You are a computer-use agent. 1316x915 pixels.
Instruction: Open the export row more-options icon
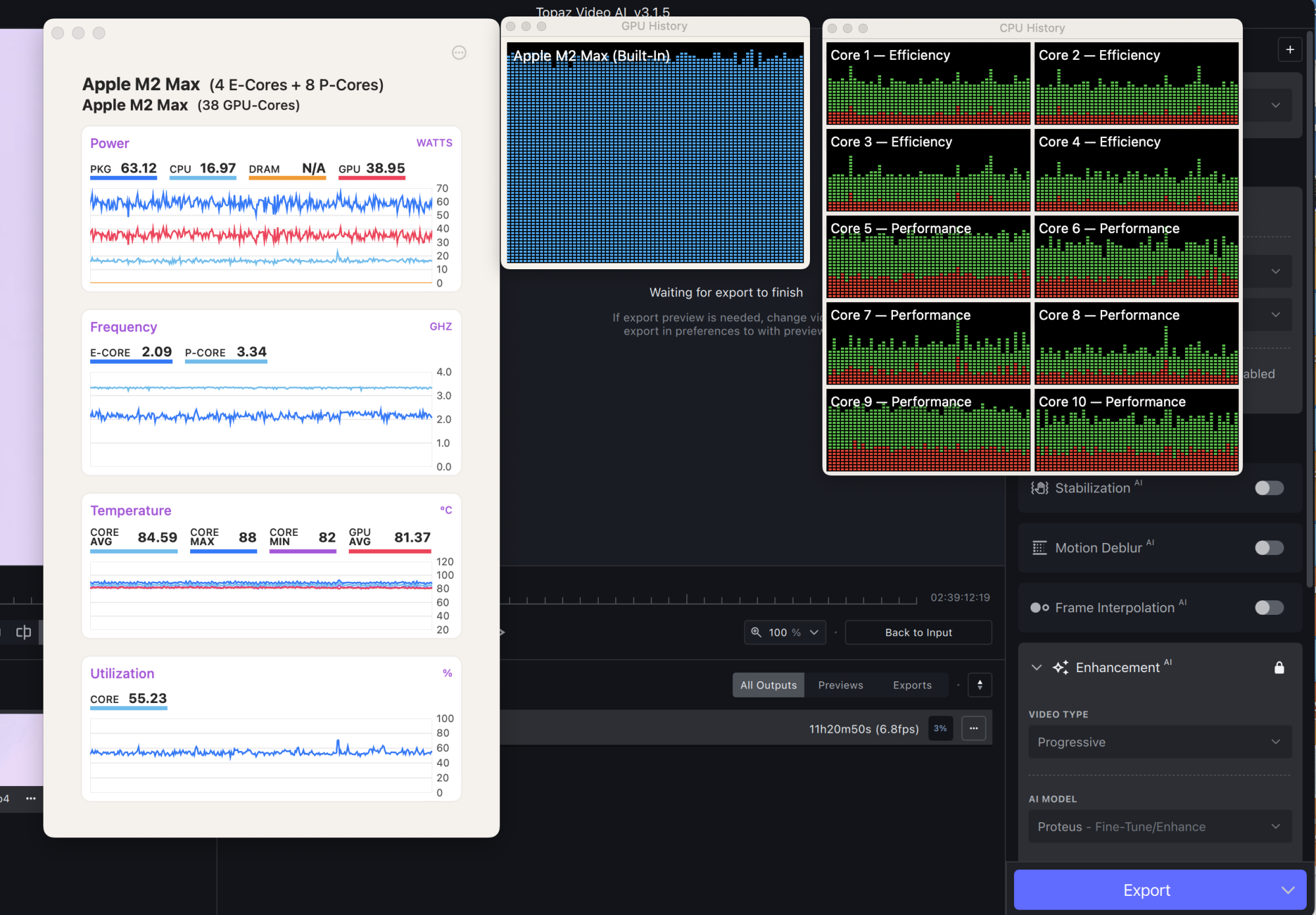(974, 728)
